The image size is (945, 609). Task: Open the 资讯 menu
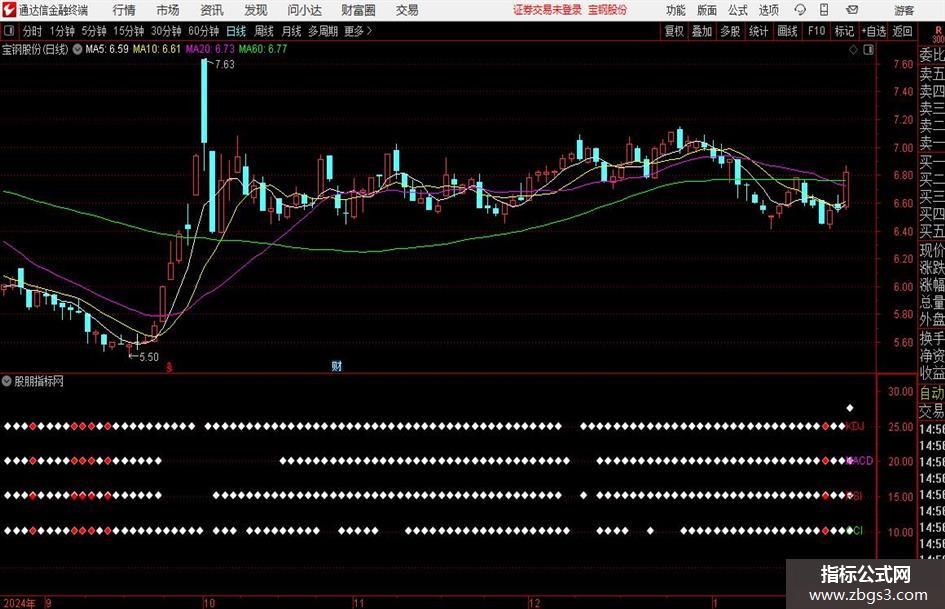pos(212,10)
